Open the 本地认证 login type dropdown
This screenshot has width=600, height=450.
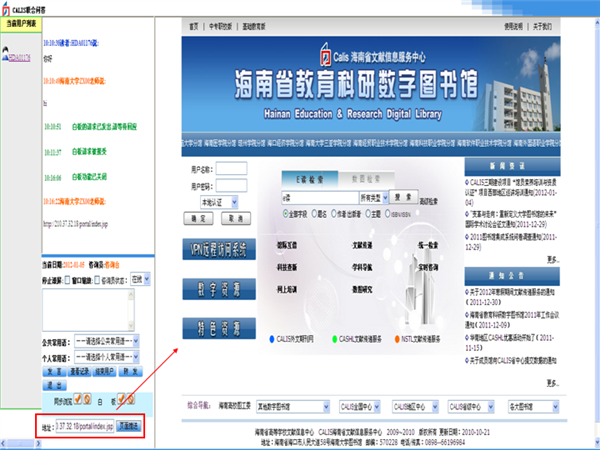219,202
